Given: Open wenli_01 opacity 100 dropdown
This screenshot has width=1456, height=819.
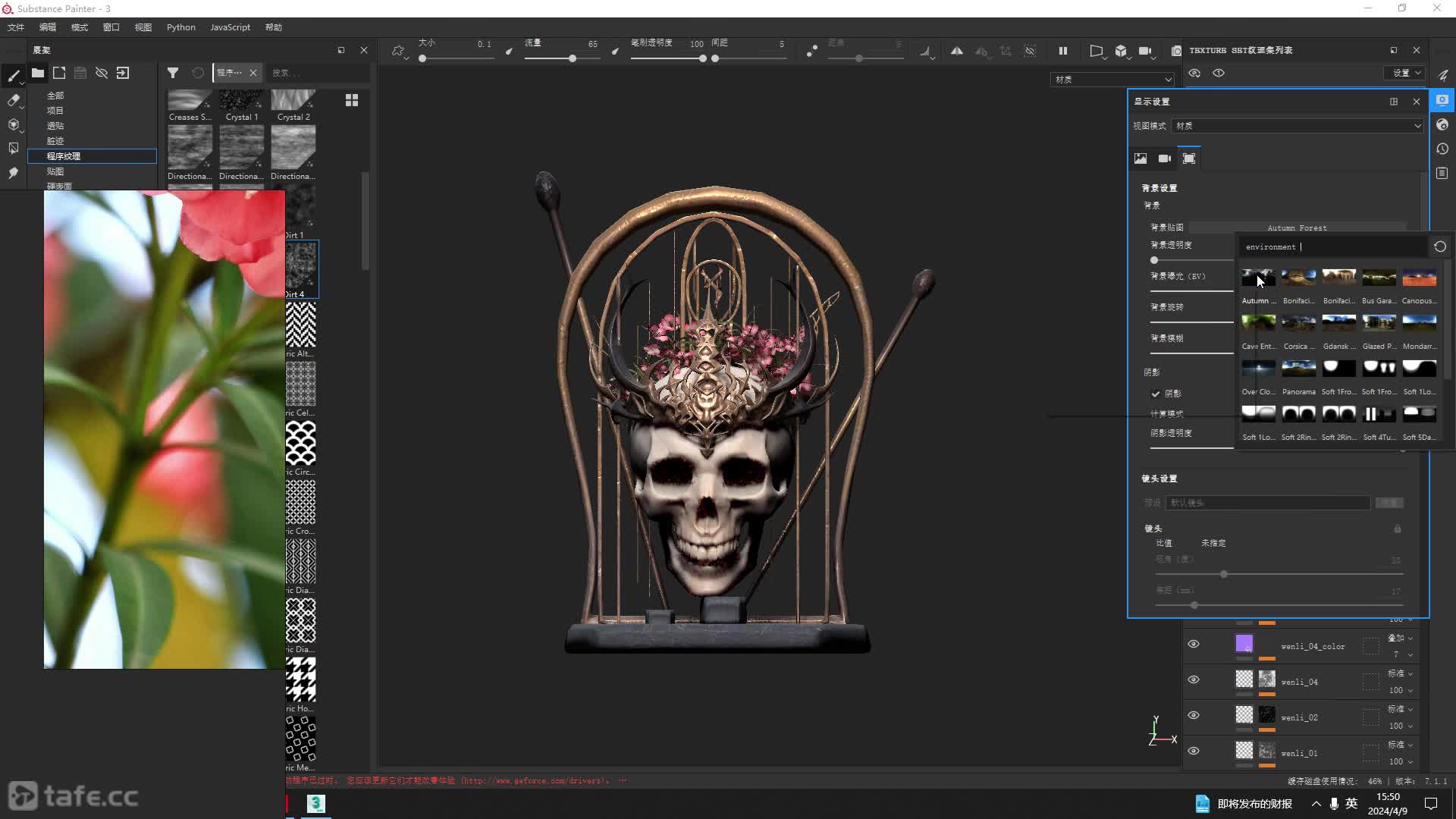Looking at the screenshot, I should (1400, 761).
